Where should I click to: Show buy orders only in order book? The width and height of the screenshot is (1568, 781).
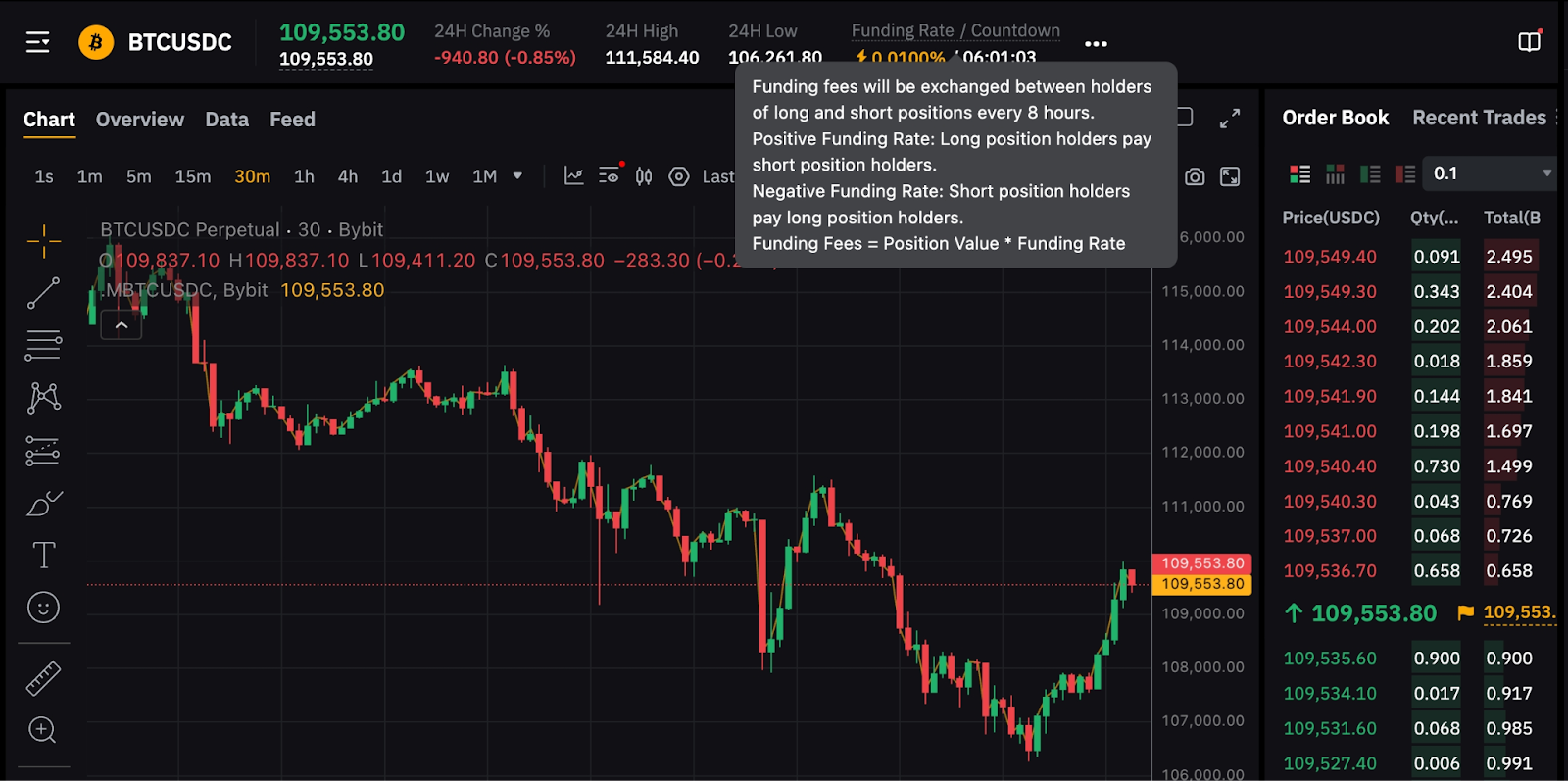pyautogui.click(x=1370, y=174)
